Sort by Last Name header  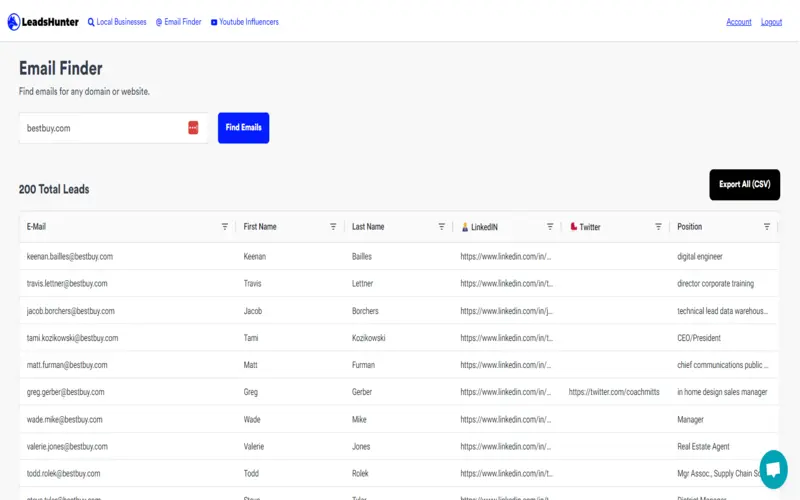click(x=368, y=227)
